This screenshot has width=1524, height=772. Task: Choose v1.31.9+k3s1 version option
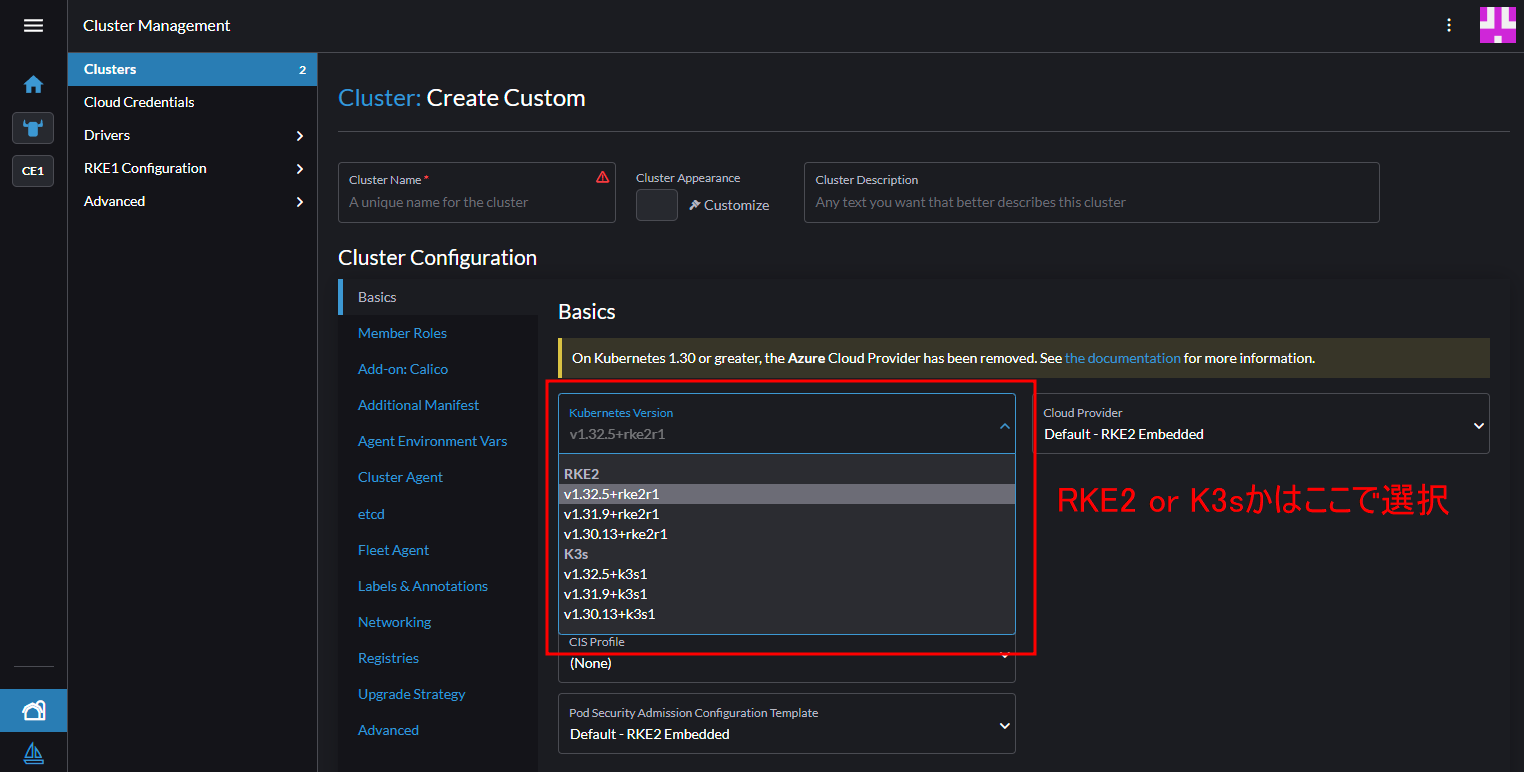click(x=787, y=594)
